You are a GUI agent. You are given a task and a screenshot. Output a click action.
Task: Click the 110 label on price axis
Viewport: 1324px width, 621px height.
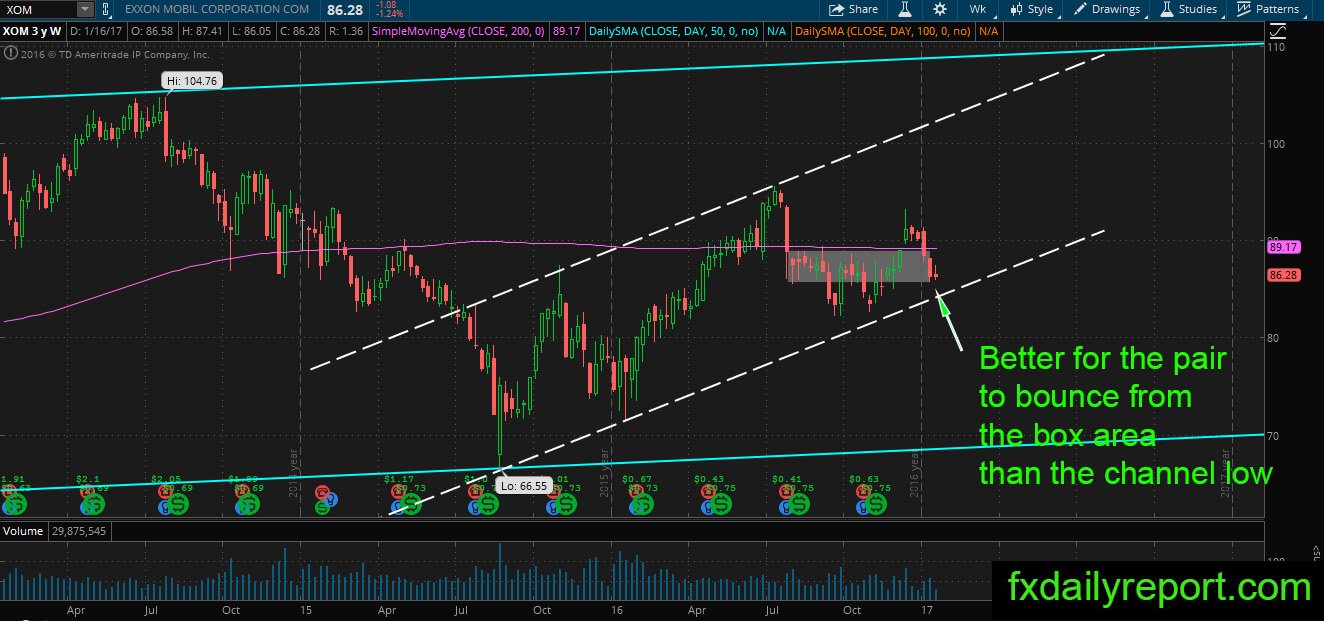(1275, 47)
